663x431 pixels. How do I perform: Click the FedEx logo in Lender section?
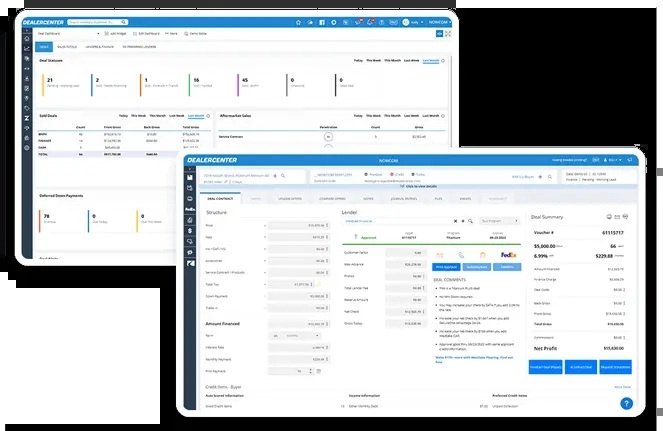tap(508, 255)
